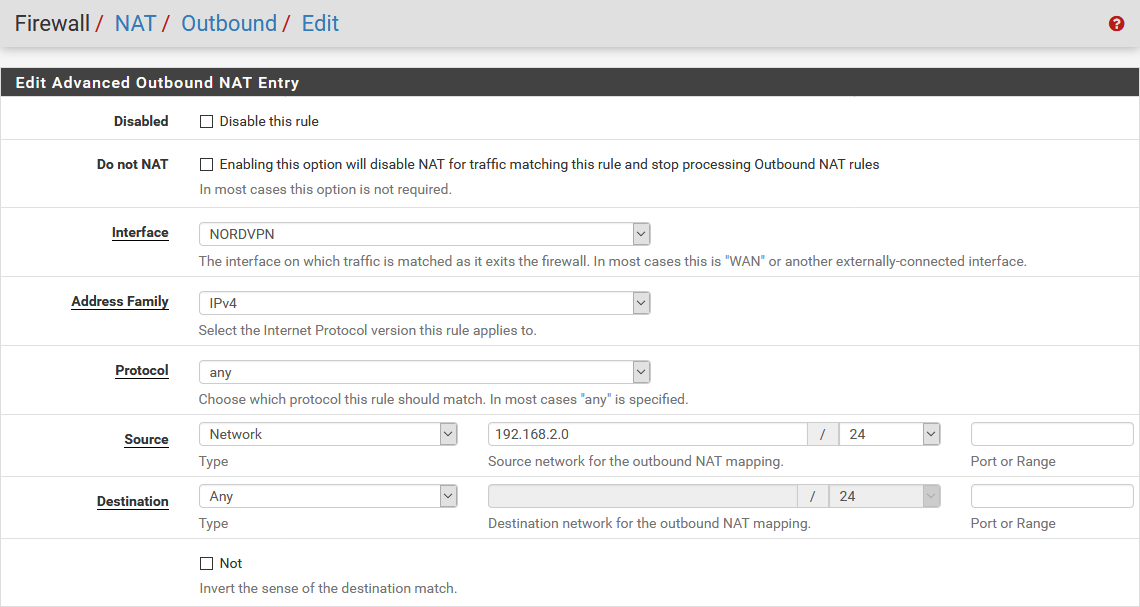This screenshot has height=607, width=1140.
Task: Click the underlined Protocol field label
Action: [142, 371]
